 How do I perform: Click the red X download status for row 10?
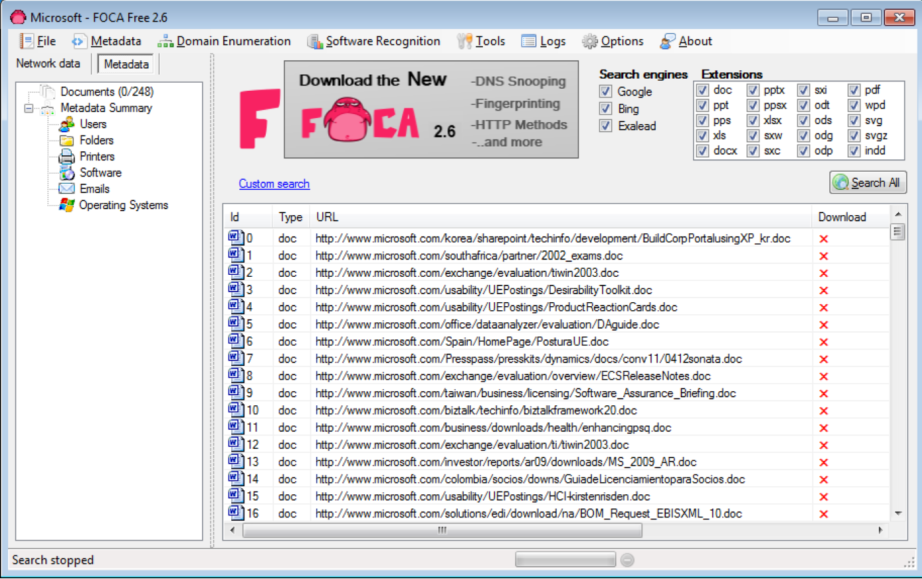tap(823, 411)
